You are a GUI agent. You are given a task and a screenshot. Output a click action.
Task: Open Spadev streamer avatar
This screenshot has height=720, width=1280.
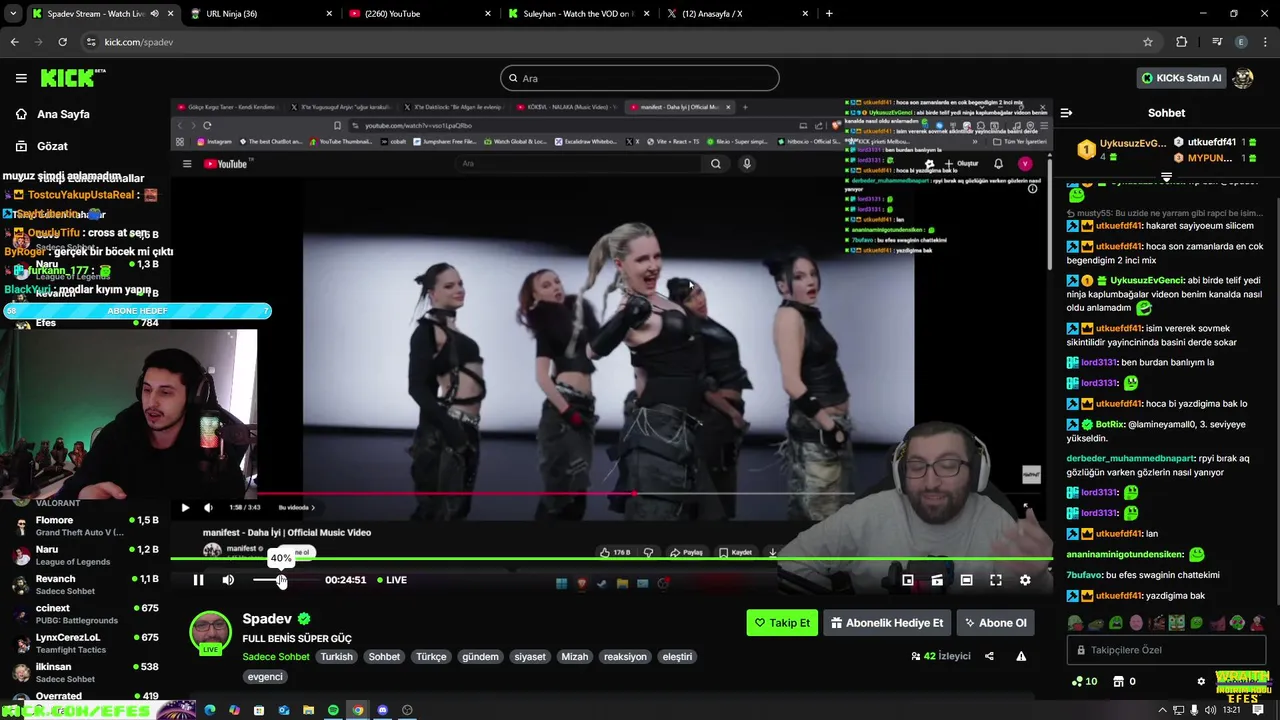coord(210,633)
